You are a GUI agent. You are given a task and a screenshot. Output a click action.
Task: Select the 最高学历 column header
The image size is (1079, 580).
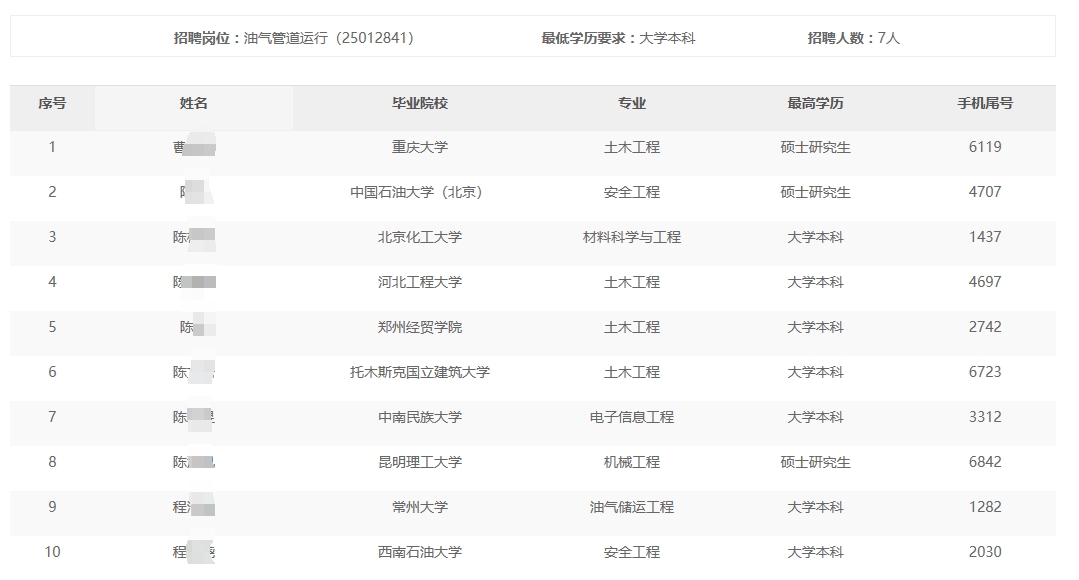[815, 103]
